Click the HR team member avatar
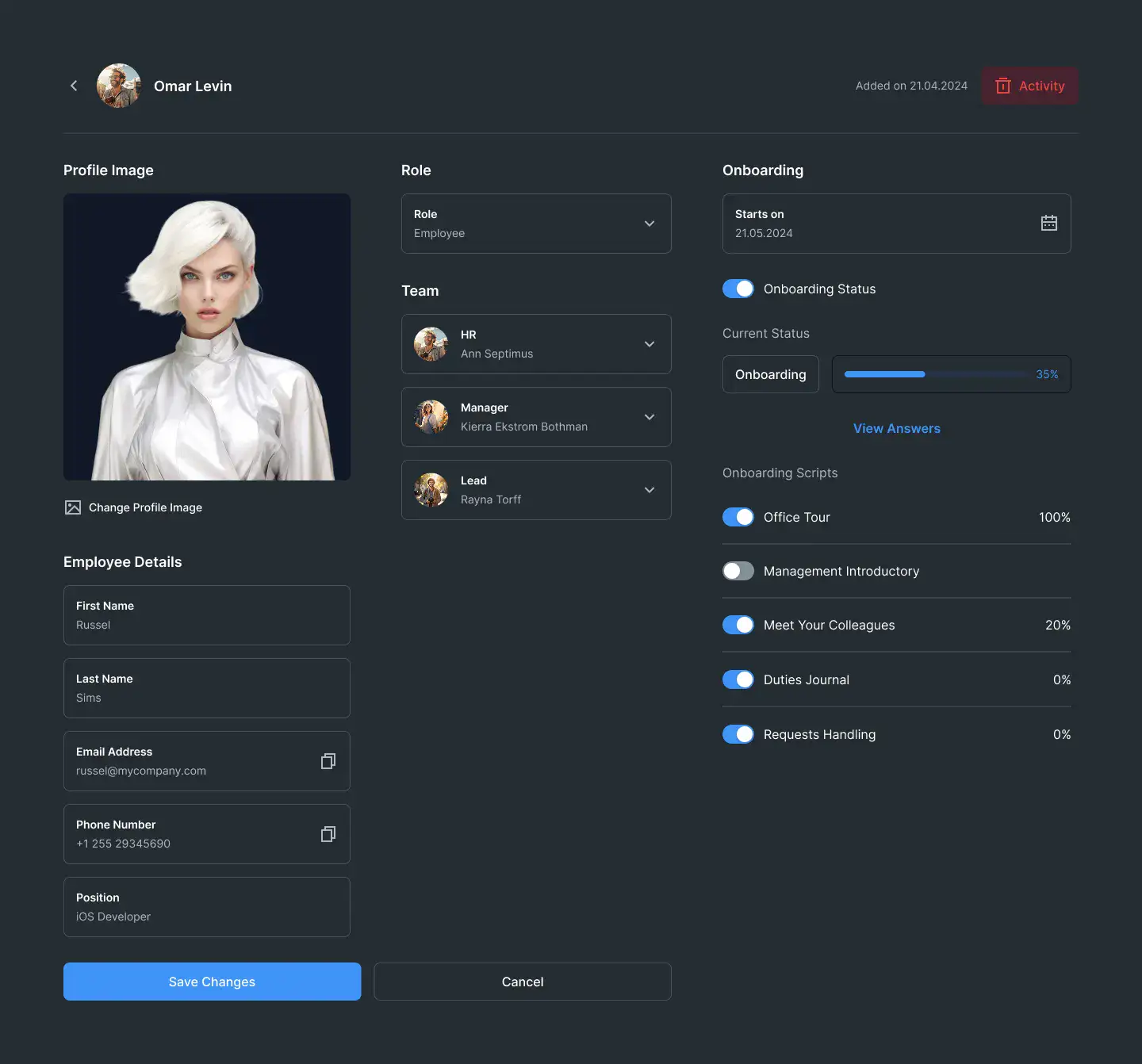This screenshot has height=1064, width=1142. tap(431, 344)
